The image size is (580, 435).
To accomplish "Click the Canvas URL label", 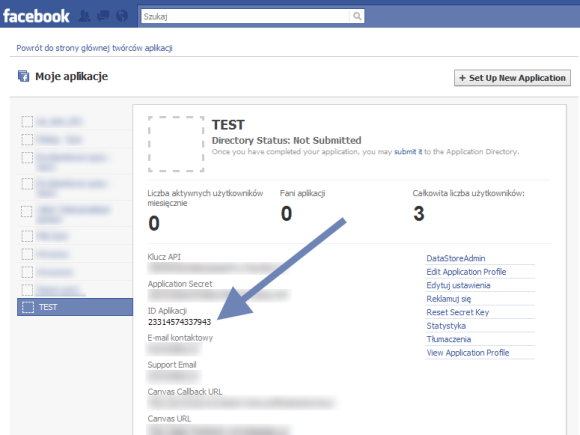I will pos(169,419).
